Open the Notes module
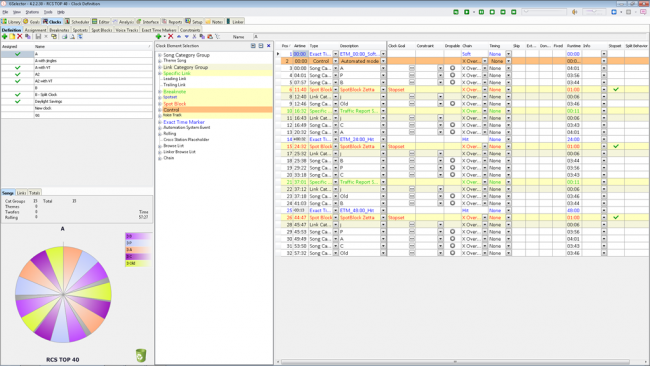Viewport: 650px width, 366px height. (x=214, y=22)
